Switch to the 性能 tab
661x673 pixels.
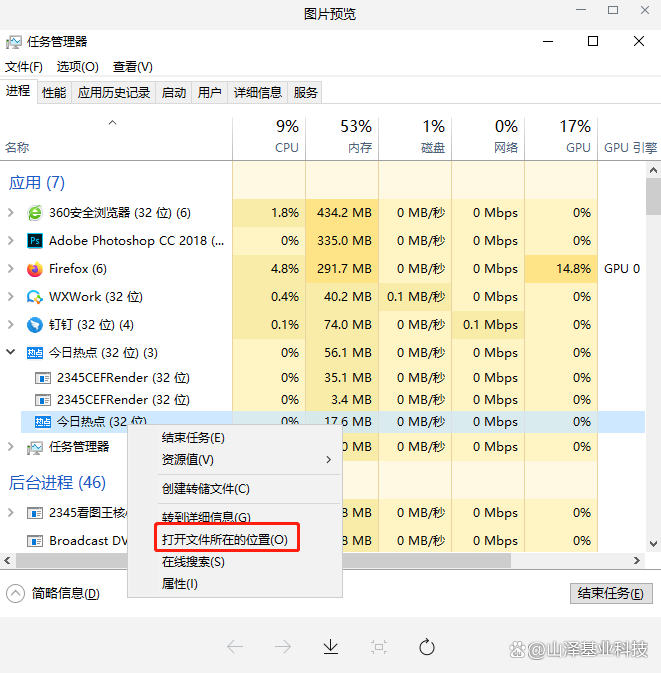54,93
